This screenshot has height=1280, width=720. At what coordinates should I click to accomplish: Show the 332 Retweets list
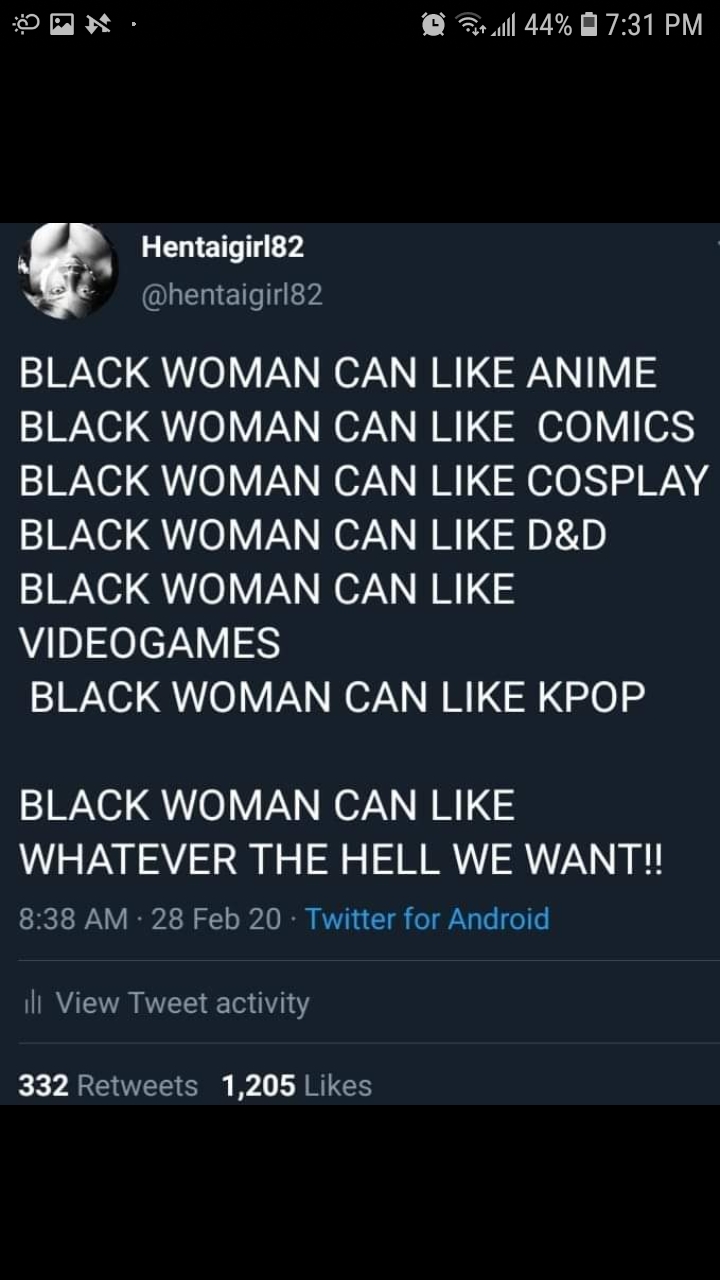pos(108,1086)
